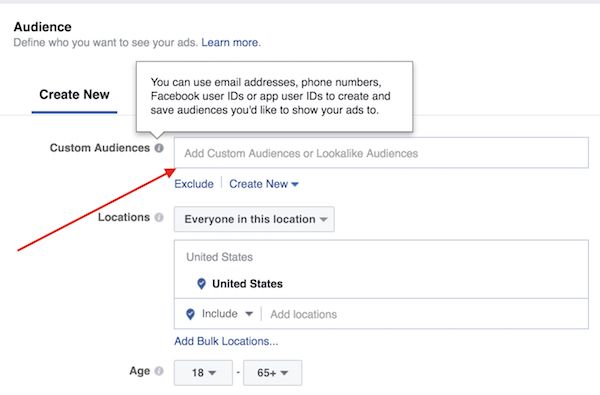Click the Locations info icon
This screenshot has width=600, height=395.
[159, 217]
